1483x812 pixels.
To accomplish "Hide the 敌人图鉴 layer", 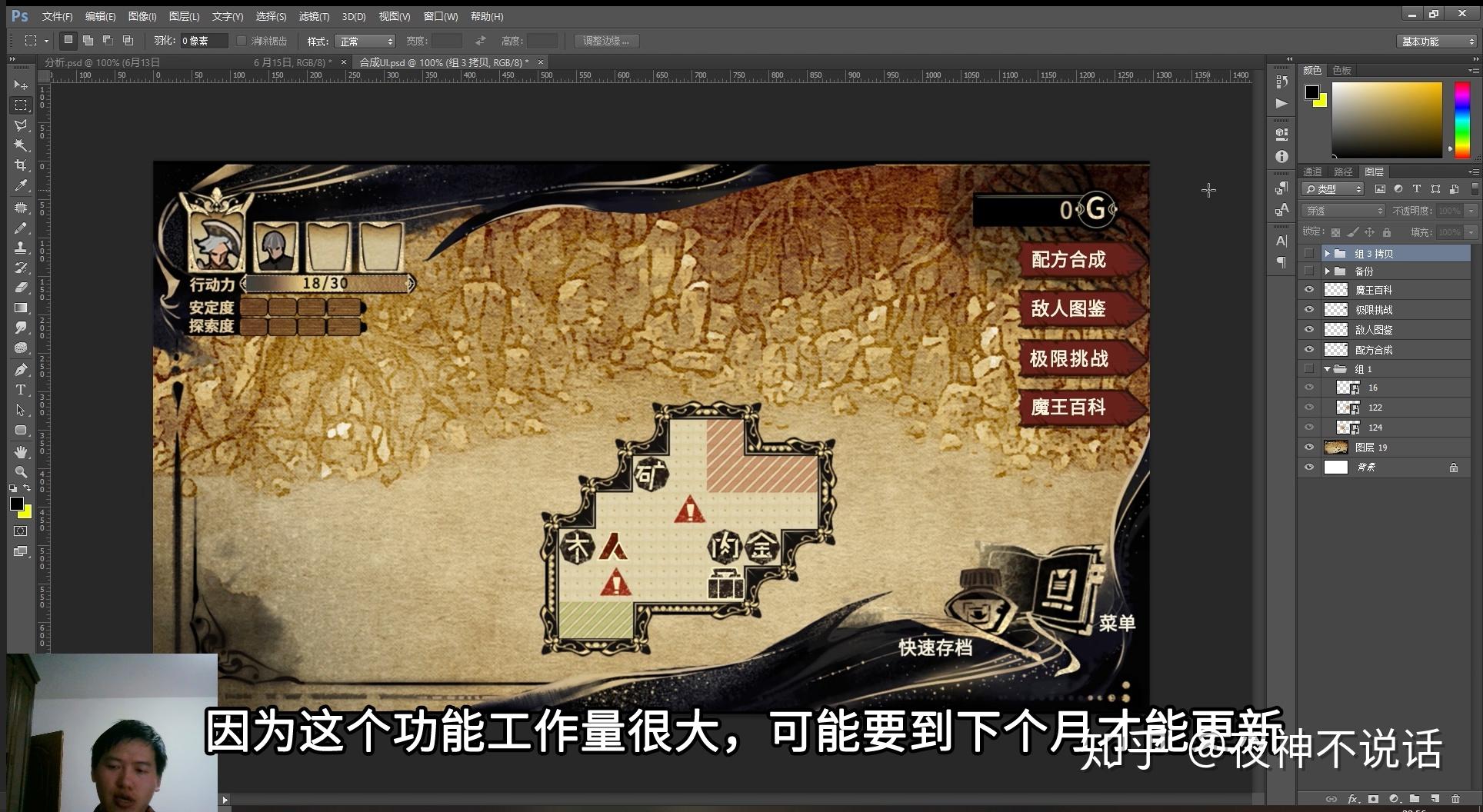I will tap(1309, 329).
